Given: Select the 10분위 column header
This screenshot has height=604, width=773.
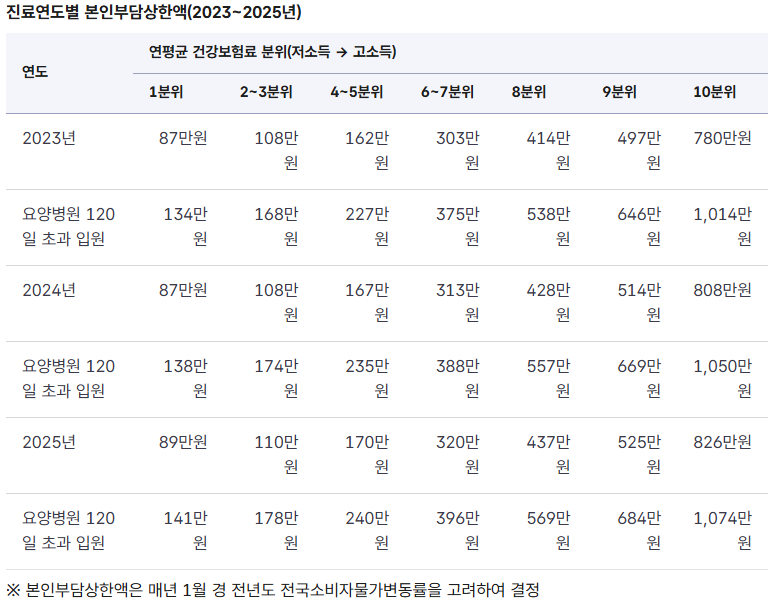Looking at the screenshot, I should (x=714, y=92).
